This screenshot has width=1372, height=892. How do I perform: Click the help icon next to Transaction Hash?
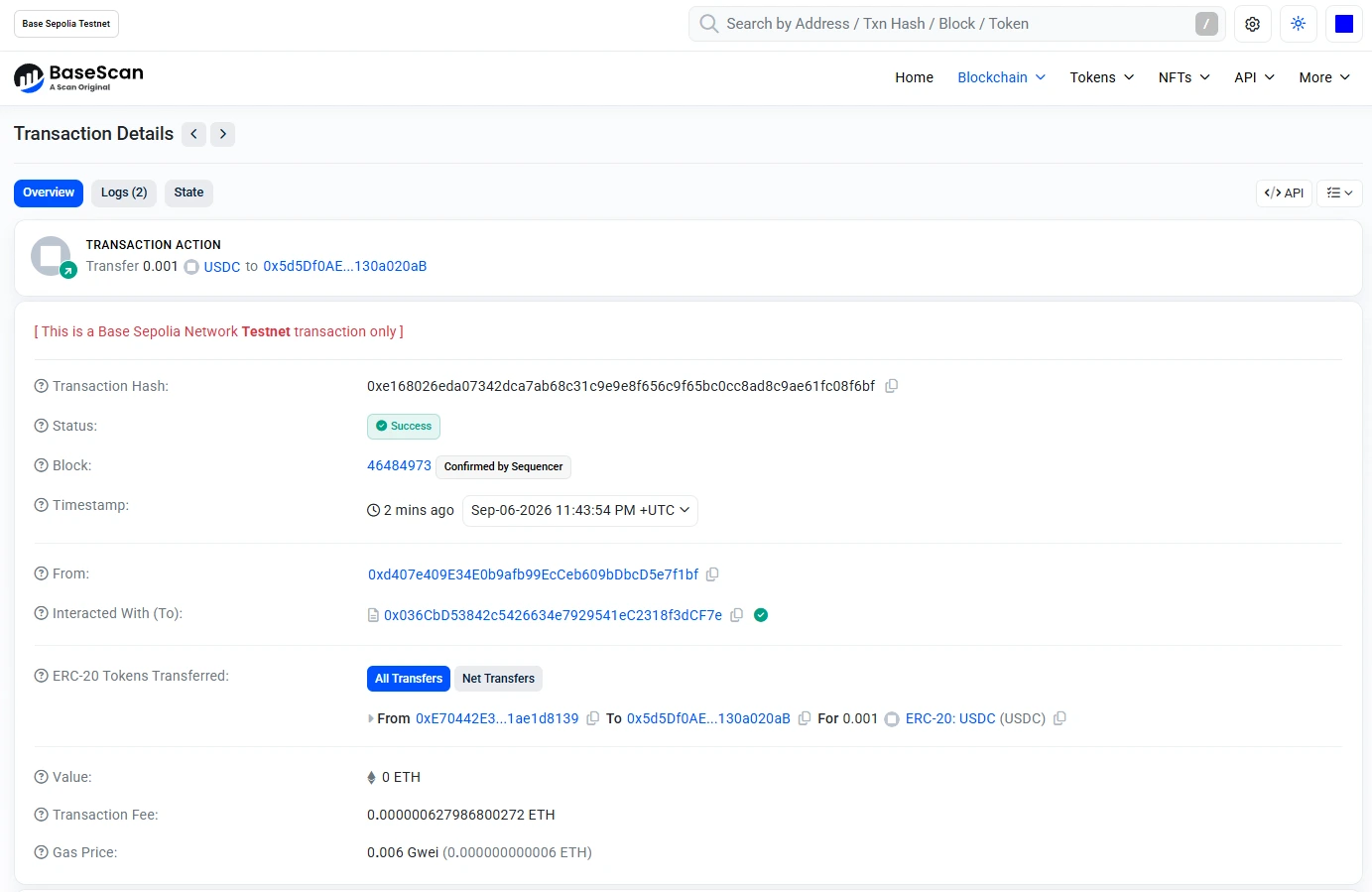point(41,386)
